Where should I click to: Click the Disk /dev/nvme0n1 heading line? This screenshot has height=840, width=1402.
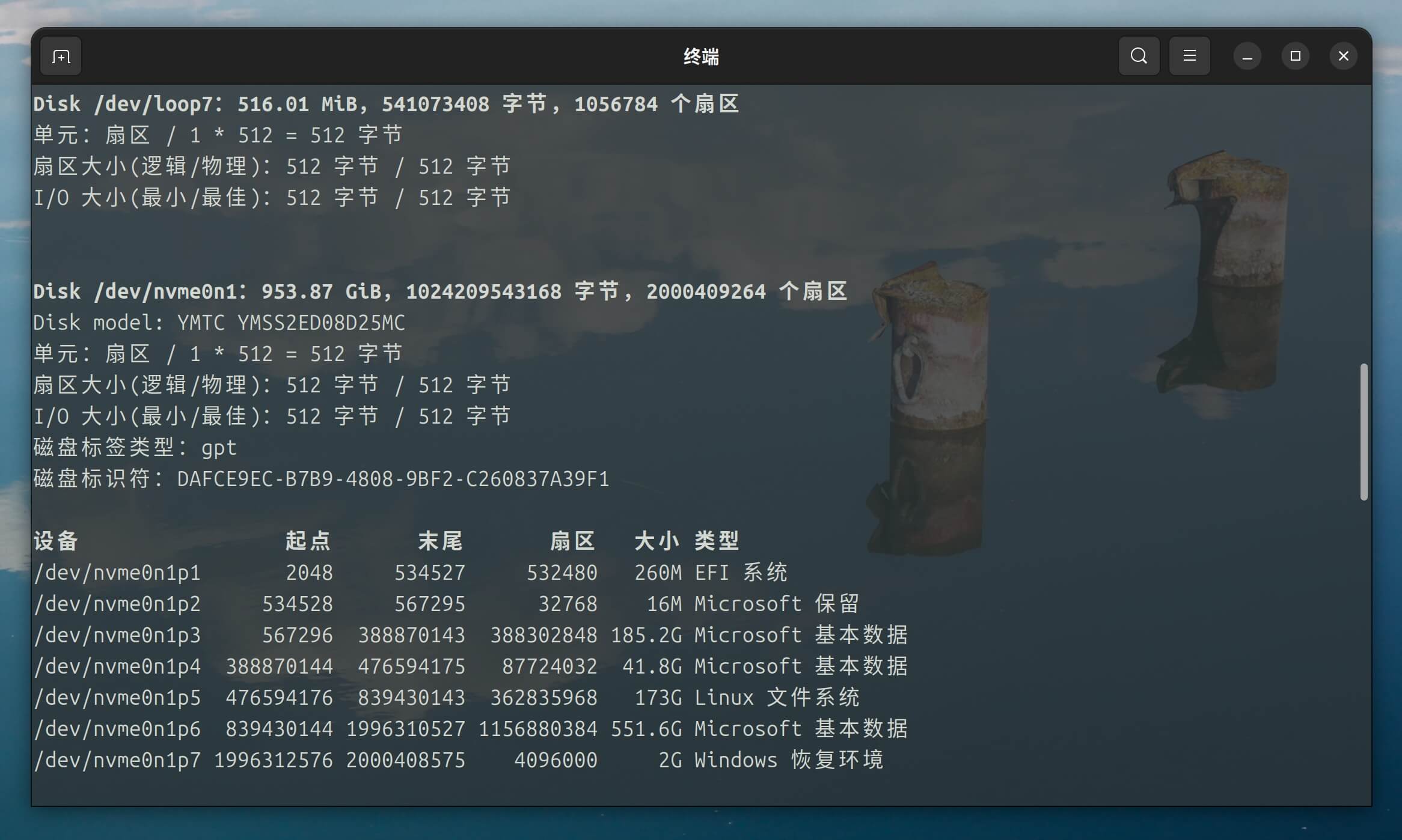point(439,291)
